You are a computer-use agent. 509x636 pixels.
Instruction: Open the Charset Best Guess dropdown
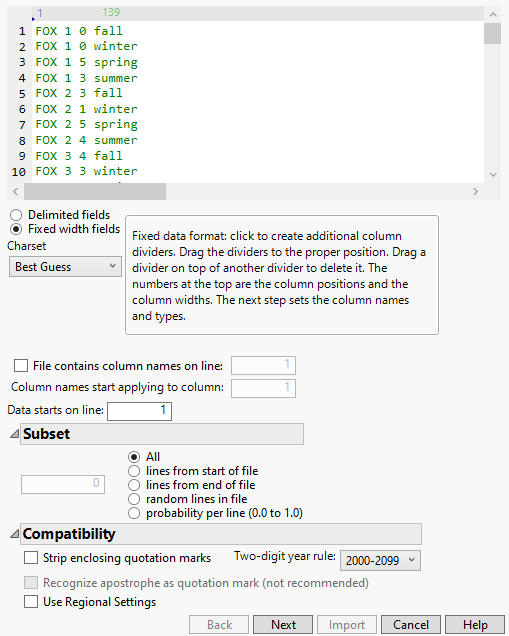tap(65, 267)
